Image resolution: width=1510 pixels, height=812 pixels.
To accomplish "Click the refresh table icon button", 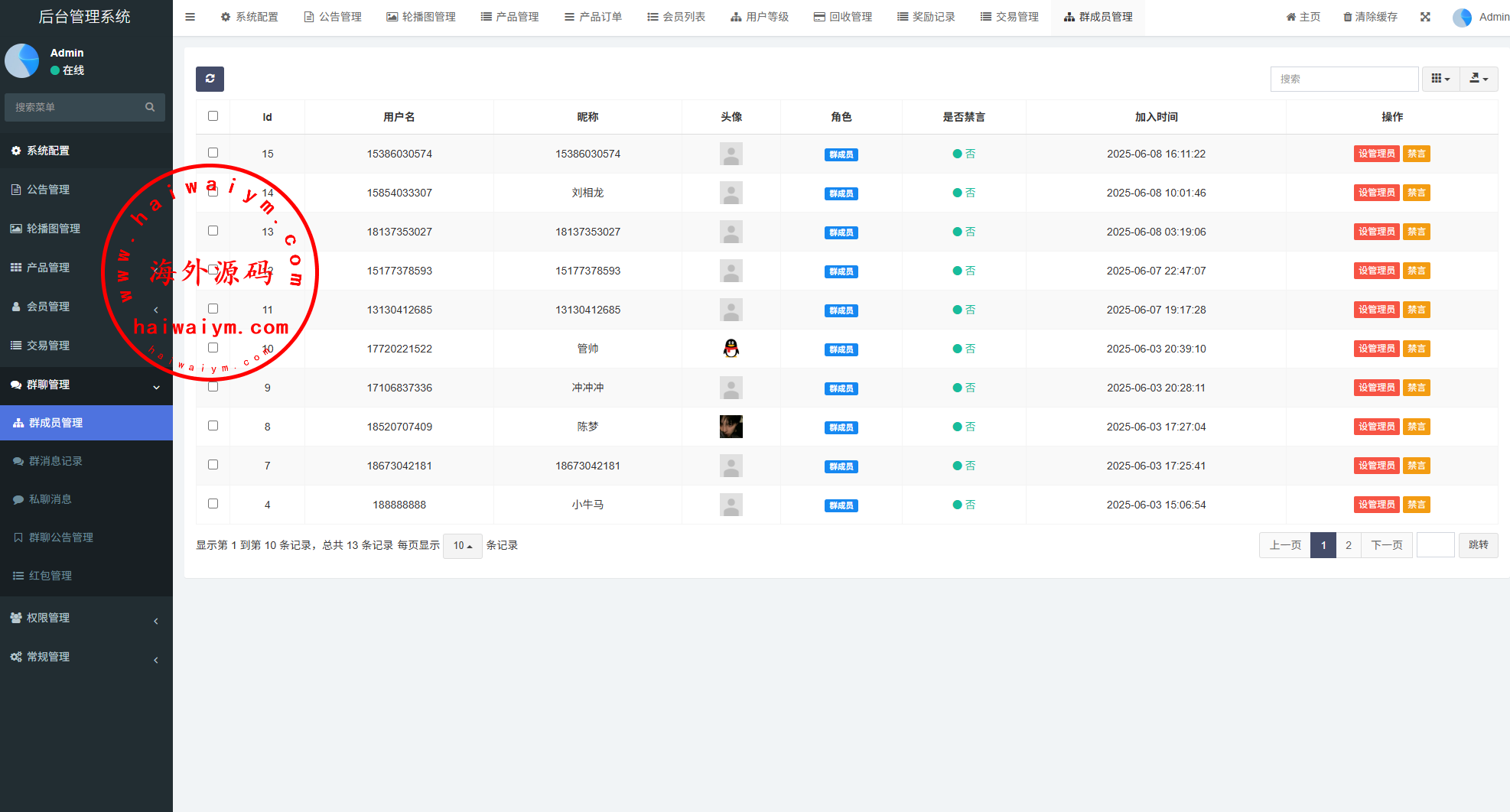I will [210, 79].
